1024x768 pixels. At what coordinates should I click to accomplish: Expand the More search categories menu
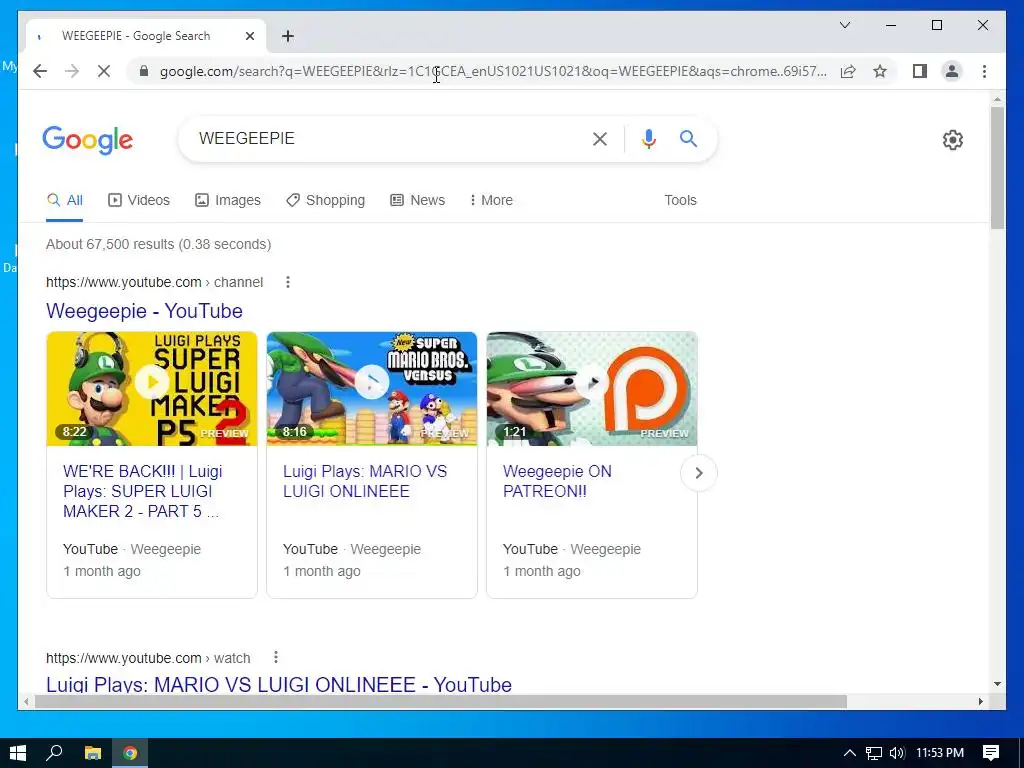tap(491, 200)
